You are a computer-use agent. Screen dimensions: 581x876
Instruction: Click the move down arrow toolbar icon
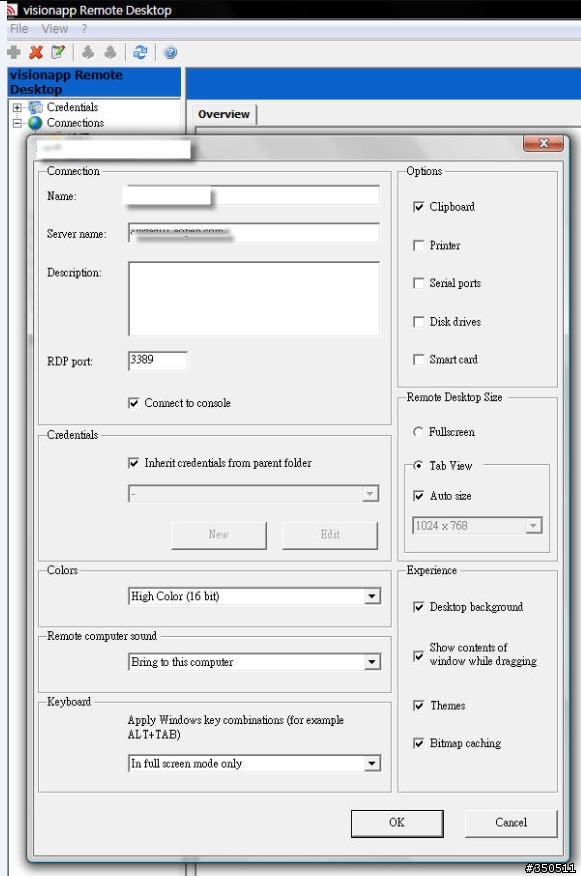pyautogui.click(x=111, y=53)
